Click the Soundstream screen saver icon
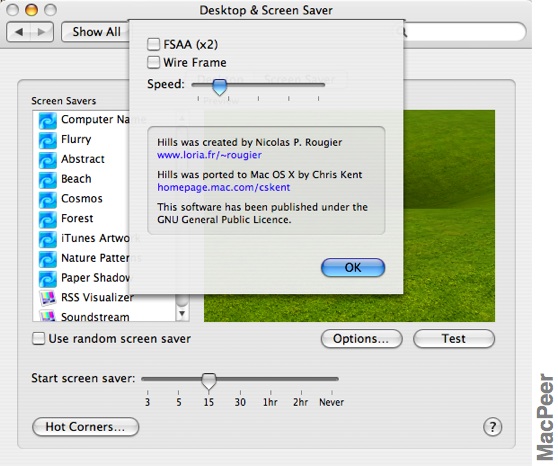The image size is (558, 466). tap(47, 316)
